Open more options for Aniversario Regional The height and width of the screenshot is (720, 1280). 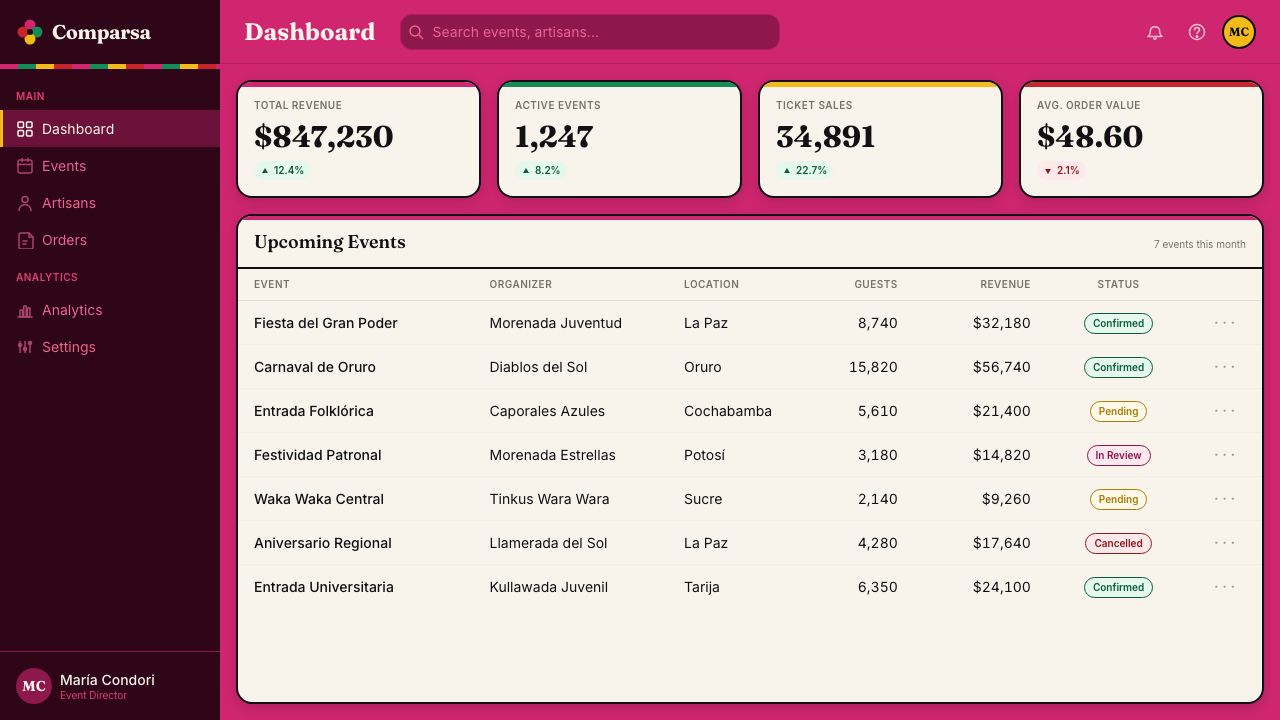1225,543
